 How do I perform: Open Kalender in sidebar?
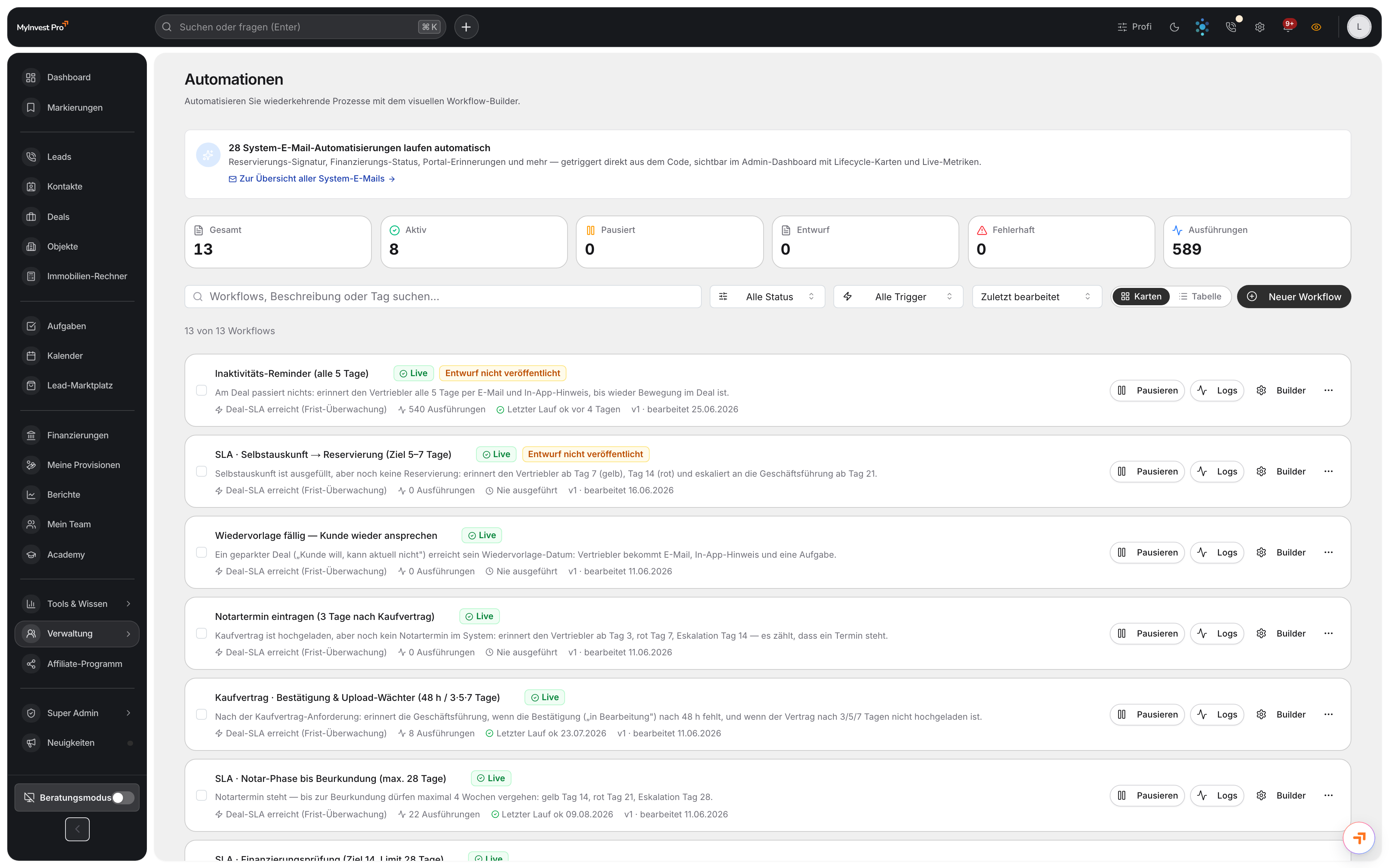tap(77, 356)
